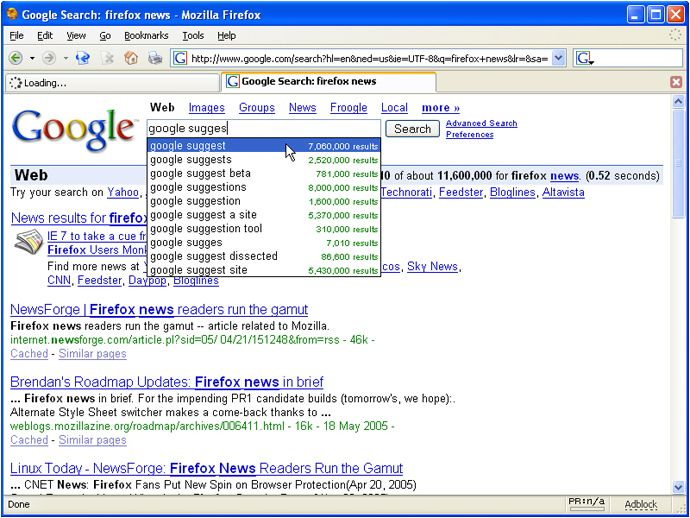Click the PR:n/a PageRank status indicator
Screen dimensions: 690x518
(x=587, y=504)
